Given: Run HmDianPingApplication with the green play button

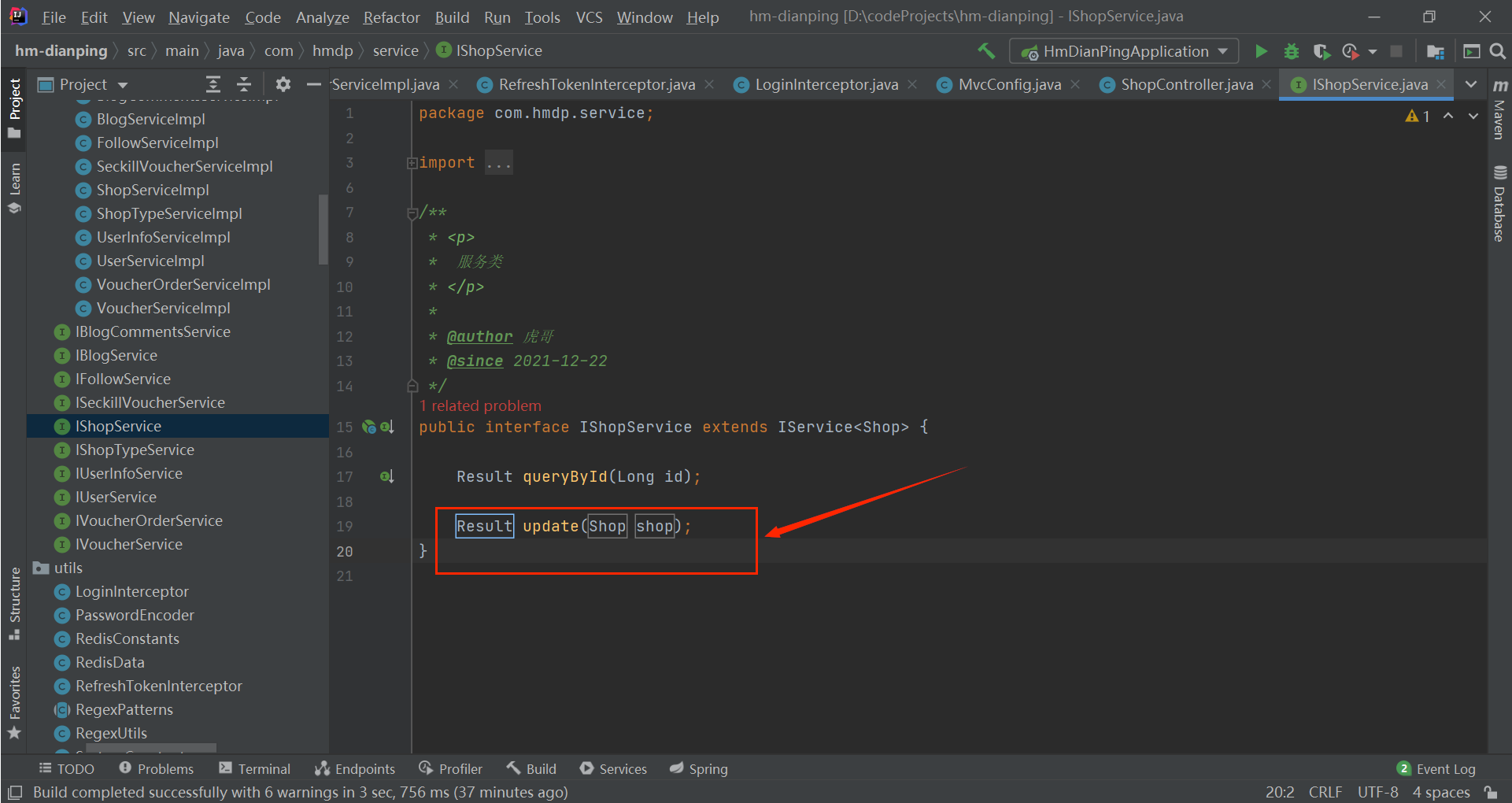Looking at the screenshot, I should (1261, 51).
